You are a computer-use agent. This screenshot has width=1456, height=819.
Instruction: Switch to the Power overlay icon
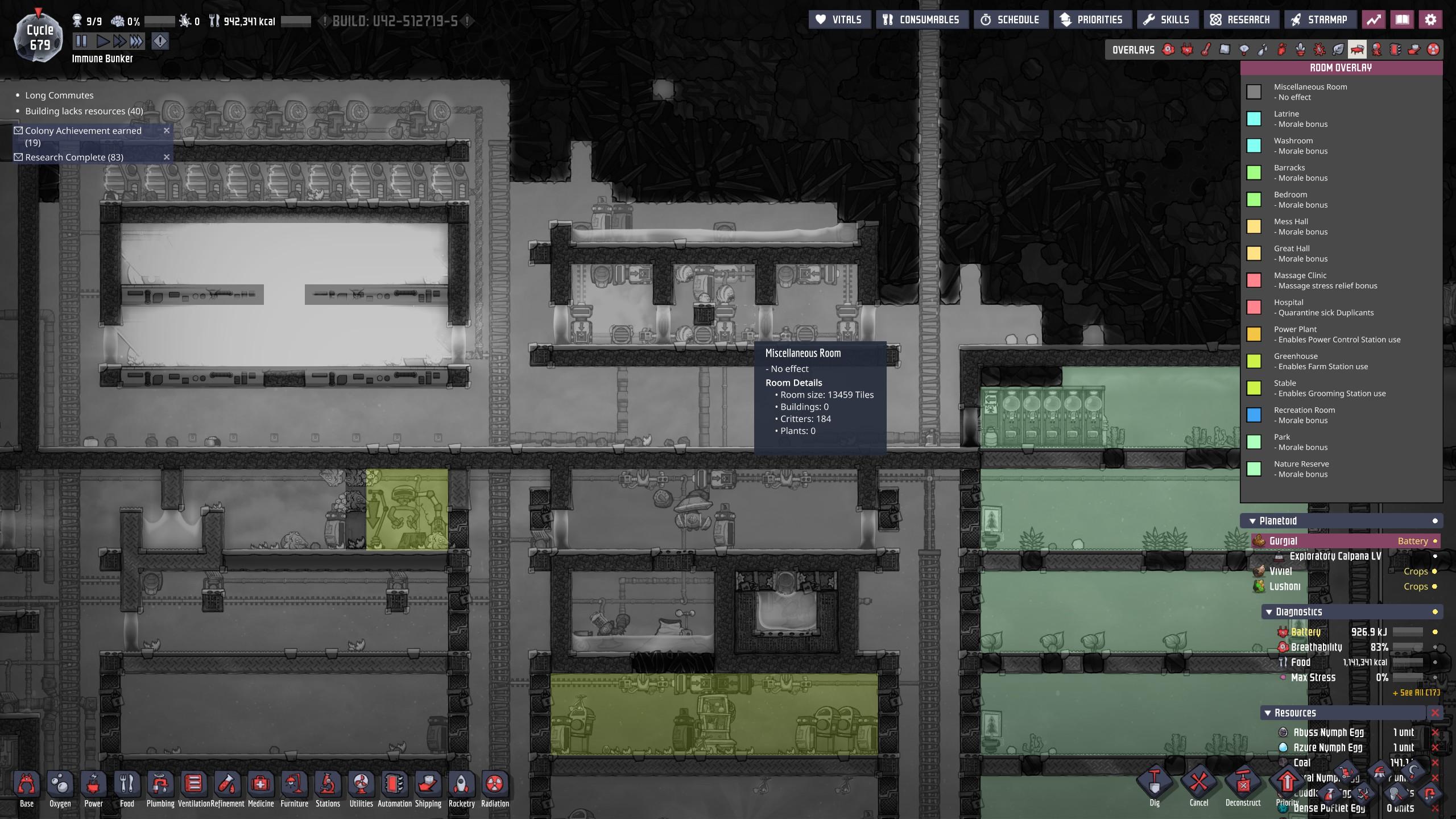click(1187, 50)
